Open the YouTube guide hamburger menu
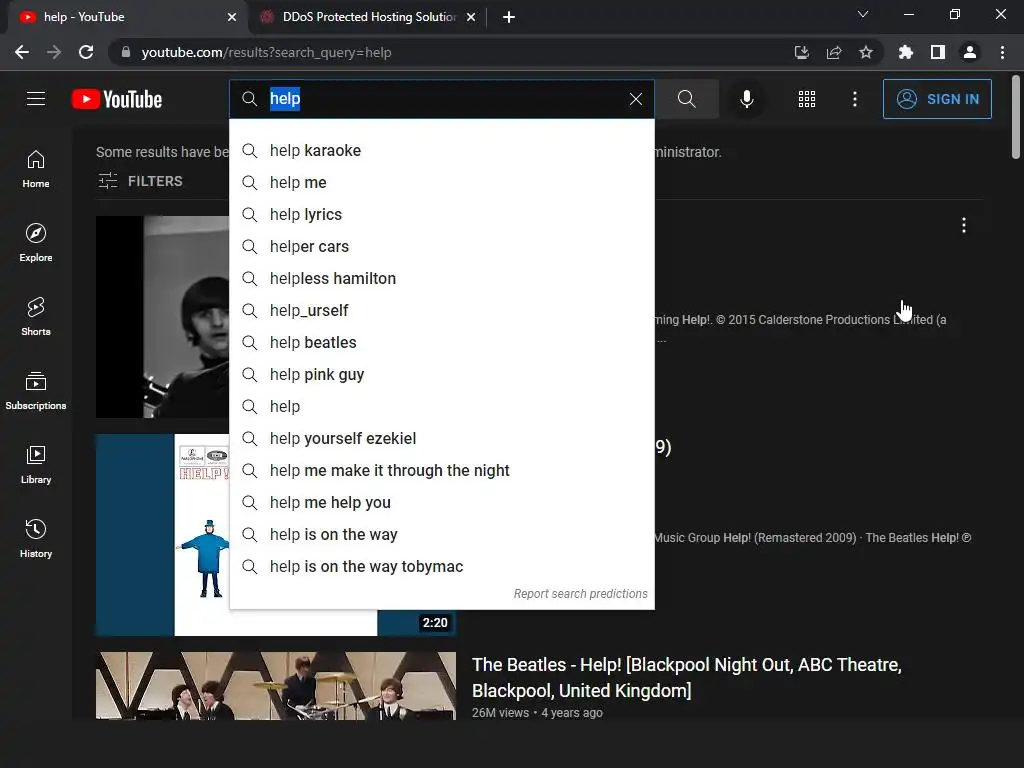 [x=36, y=99]
